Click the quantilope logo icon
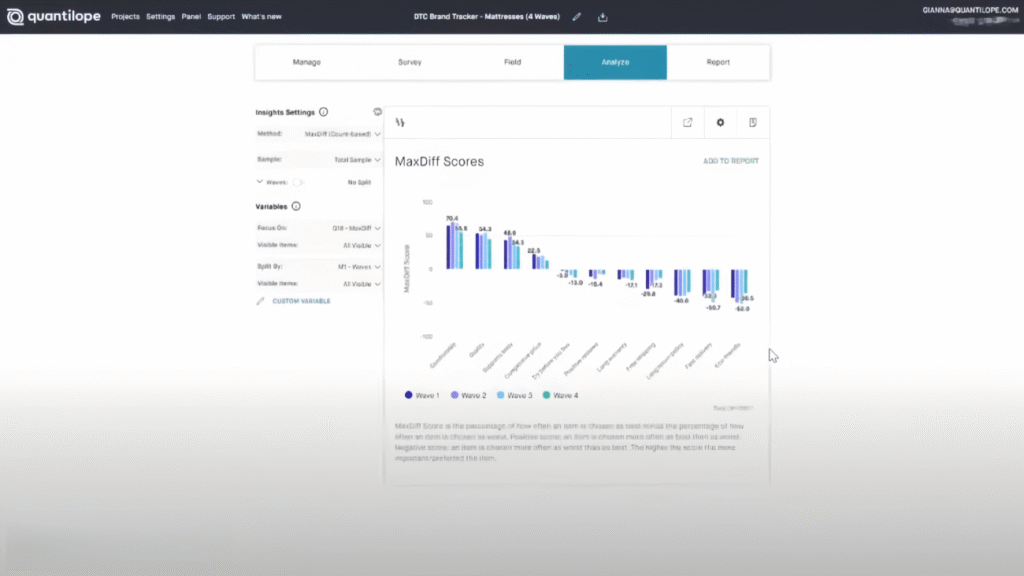 15,17
